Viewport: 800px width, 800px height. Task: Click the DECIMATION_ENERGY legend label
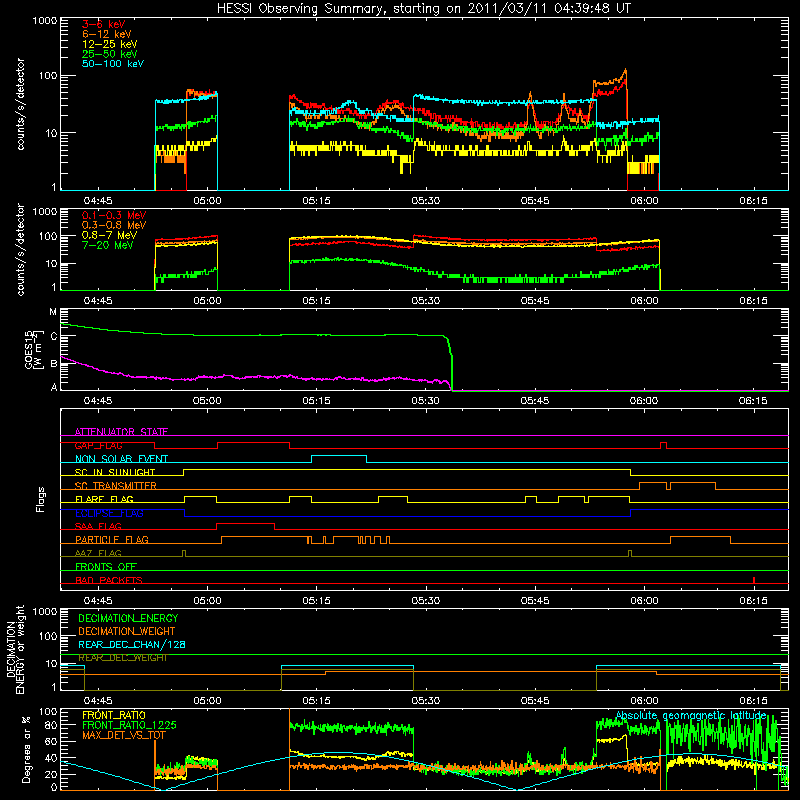(128, 618)
